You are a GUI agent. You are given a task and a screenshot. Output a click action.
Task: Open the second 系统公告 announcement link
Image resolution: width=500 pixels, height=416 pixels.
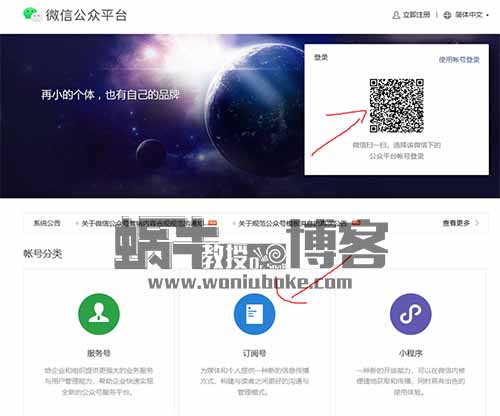tap(292, 223)
